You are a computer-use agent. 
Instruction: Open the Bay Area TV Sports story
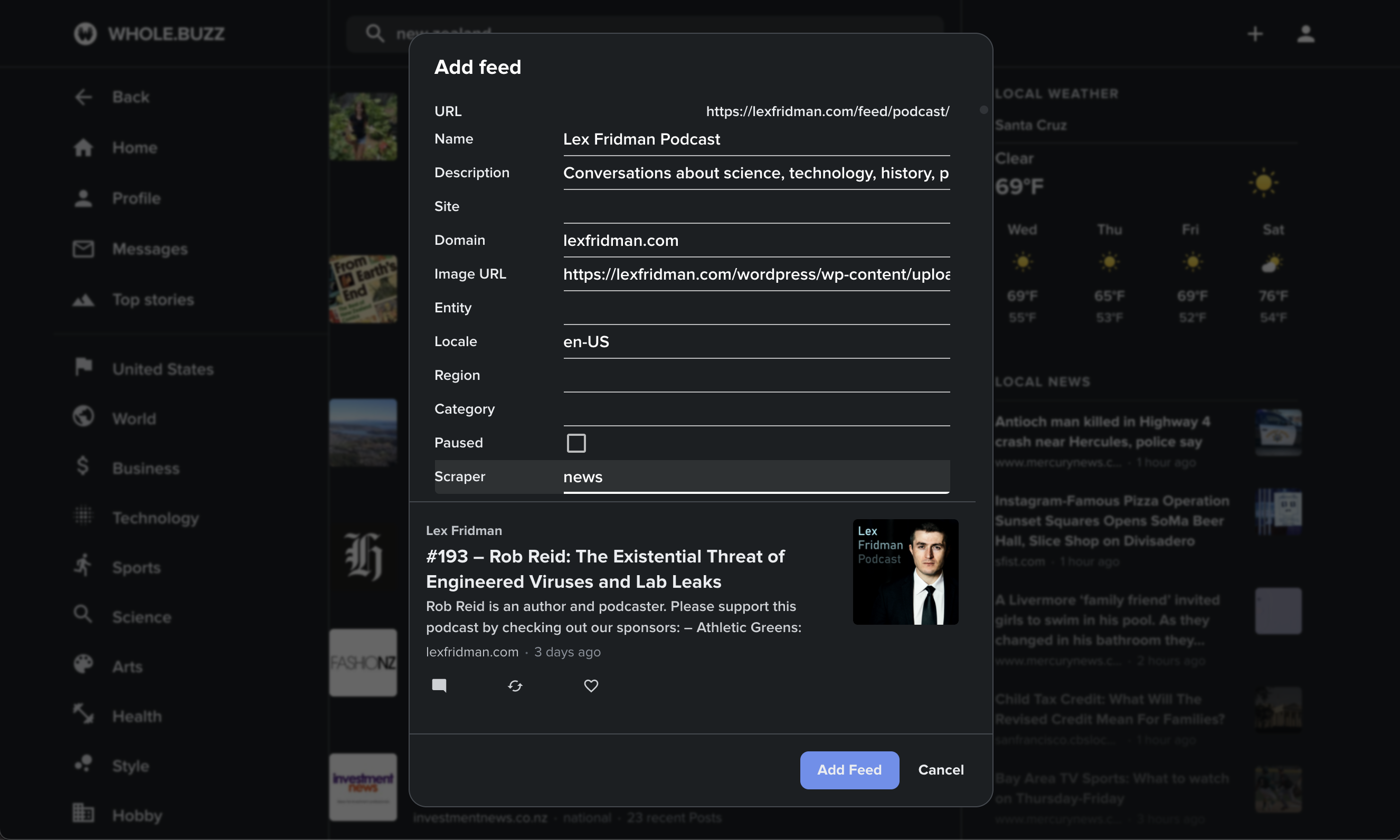pos(1112,788)
